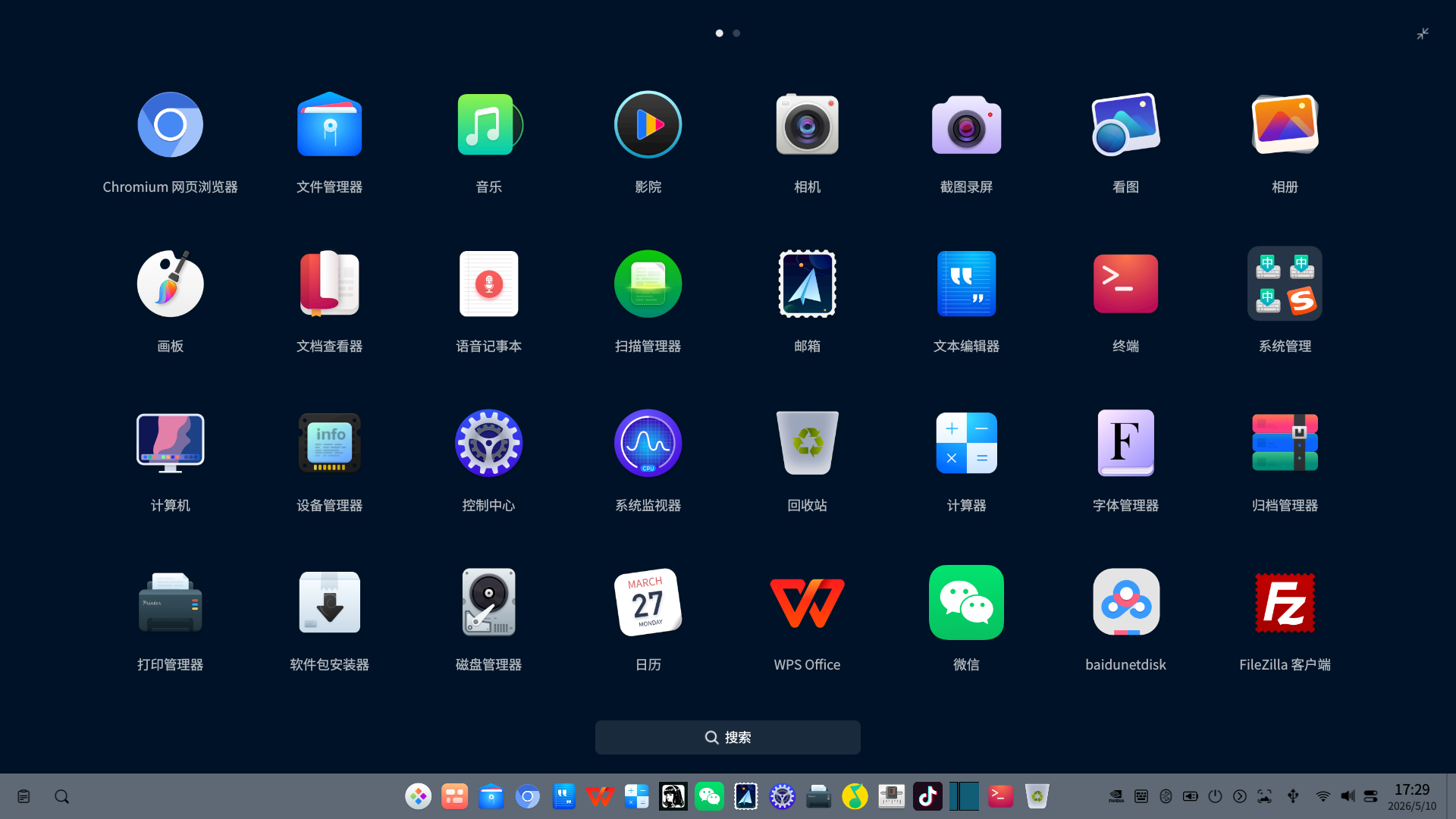Viewport: 1456px width, 819px height.
Task: Open FileZilla 客户端
Action: tap(1285, 603)
